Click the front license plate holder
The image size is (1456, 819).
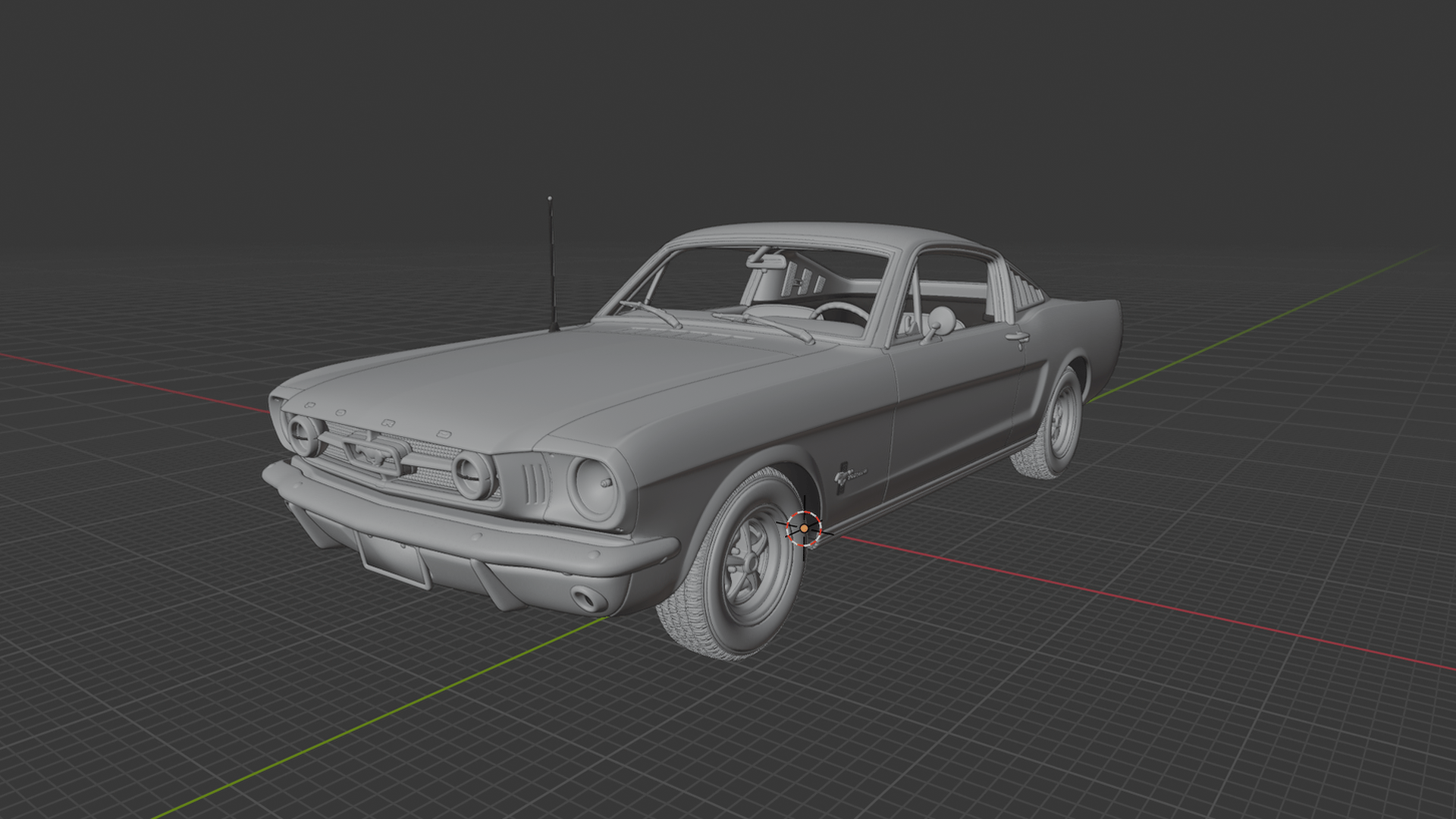[x=394, y=559]
